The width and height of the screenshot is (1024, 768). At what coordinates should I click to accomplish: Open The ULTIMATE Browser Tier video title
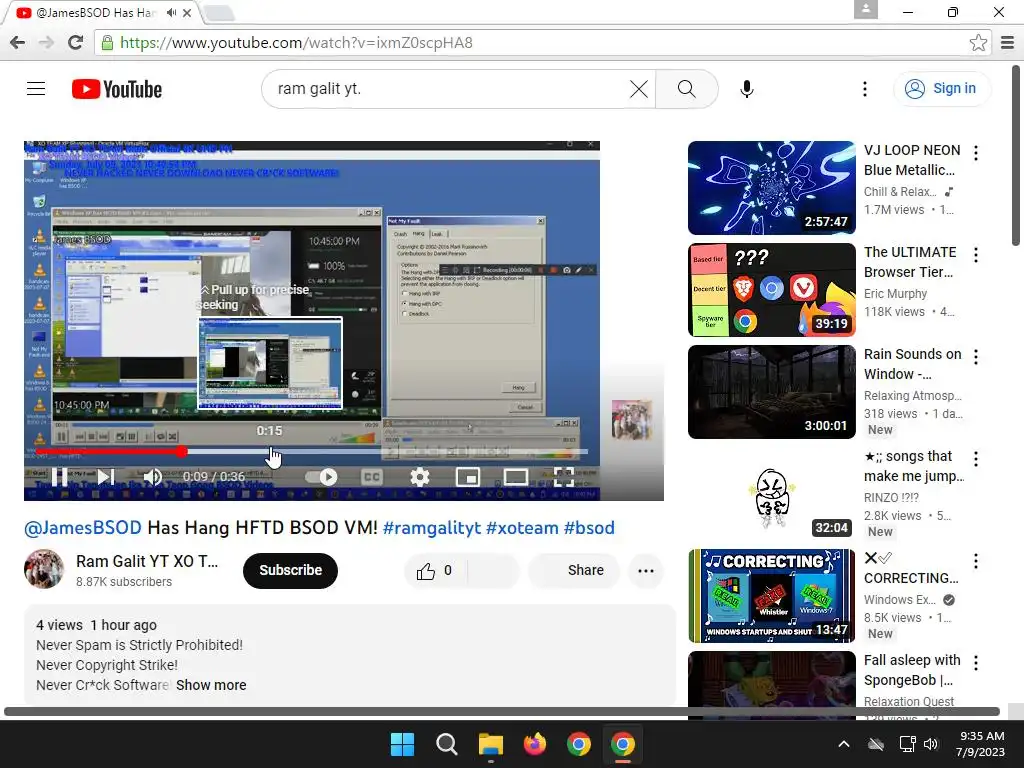click(910, 262)
